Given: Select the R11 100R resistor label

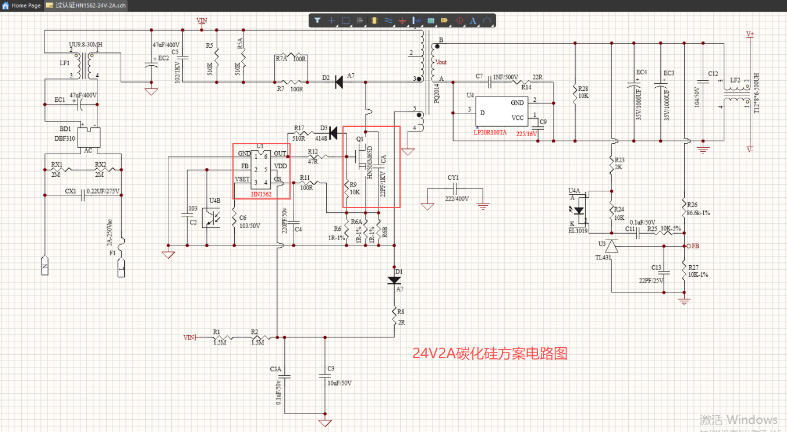Looking at the screenshot, I should pyautogui.click(x=306, y=183).
